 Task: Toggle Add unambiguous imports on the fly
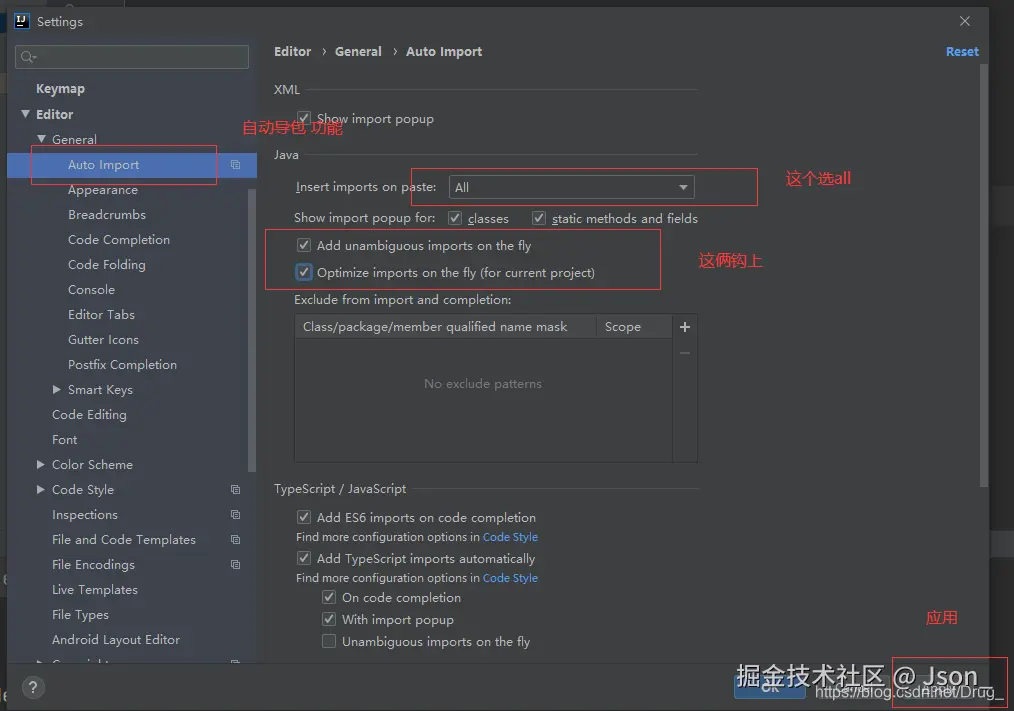click(x=304, y=246)
